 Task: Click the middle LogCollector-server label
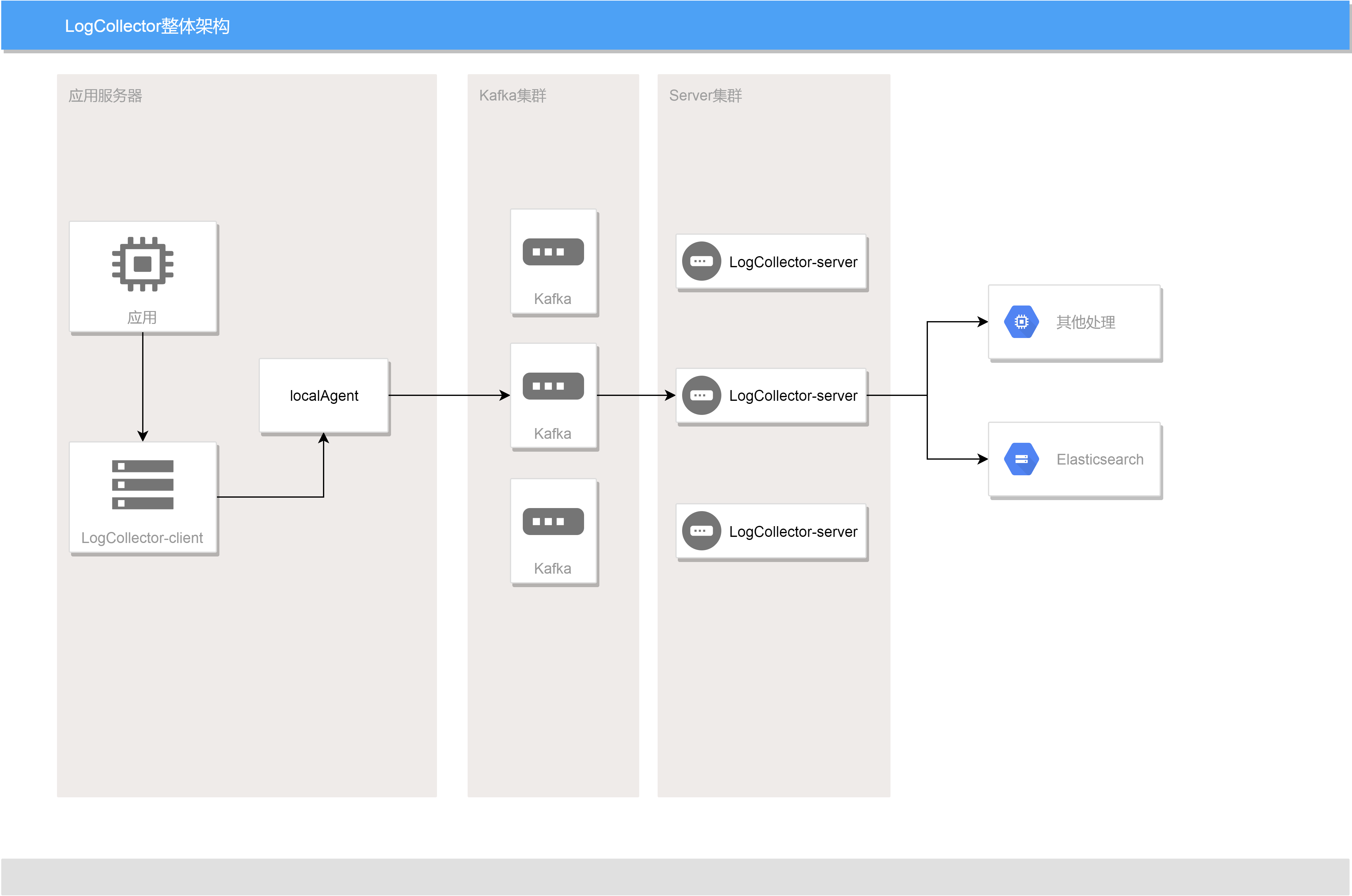[793, 396]
